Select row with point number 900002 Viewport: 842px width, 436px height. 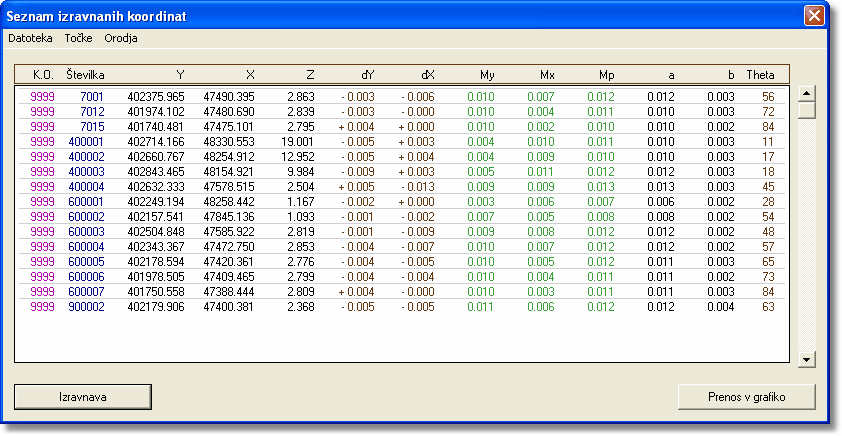[86, 307]
